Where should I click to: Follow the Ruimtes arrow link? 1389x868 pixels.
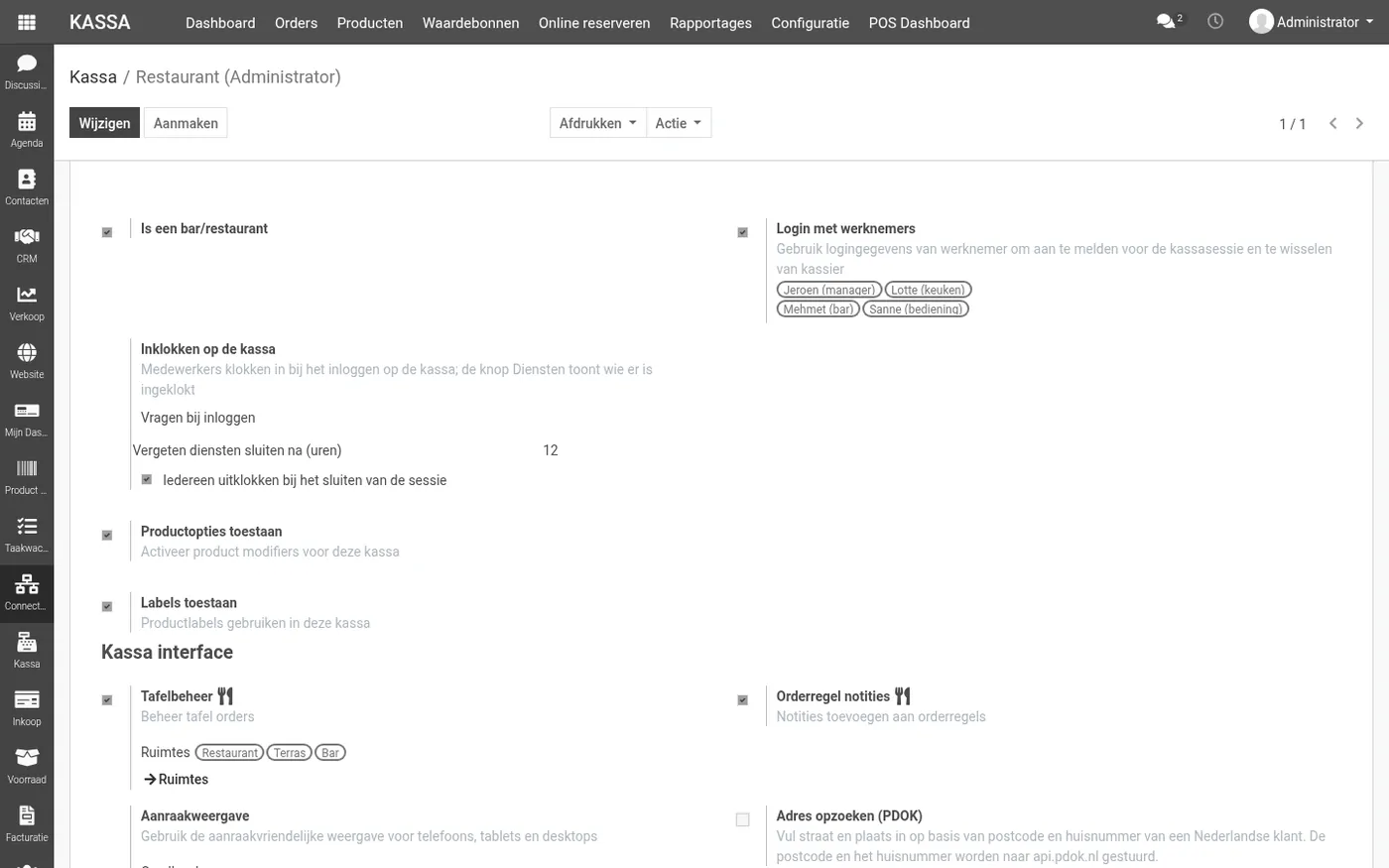[176, 780]
